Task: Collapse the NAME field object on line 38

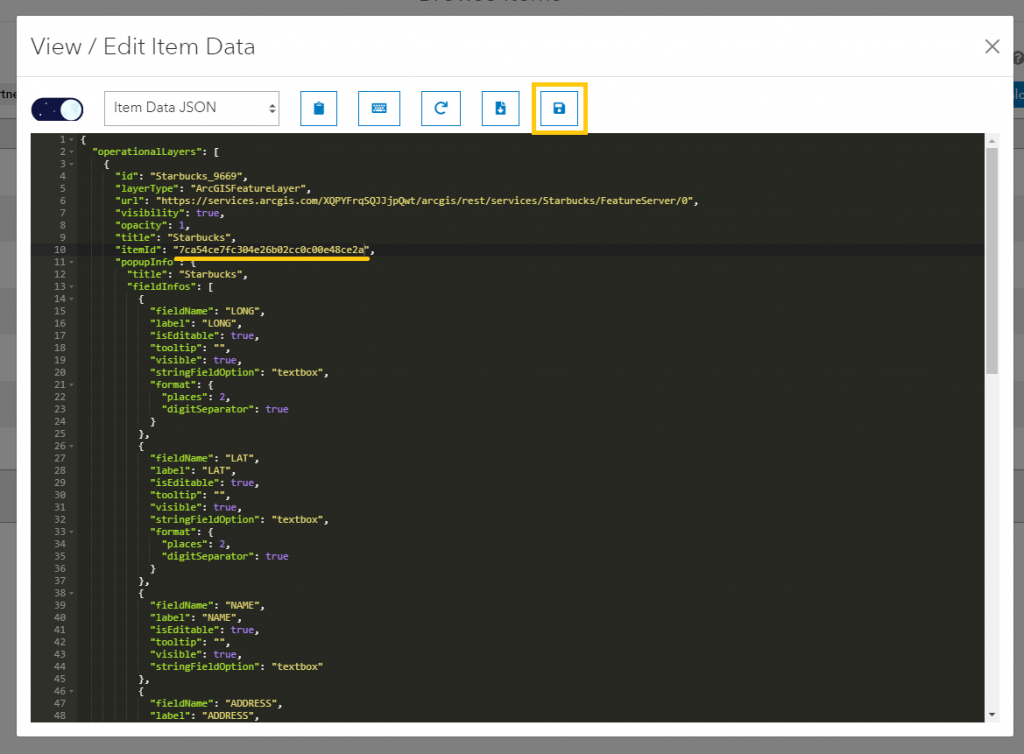Action: coord(71,593)
